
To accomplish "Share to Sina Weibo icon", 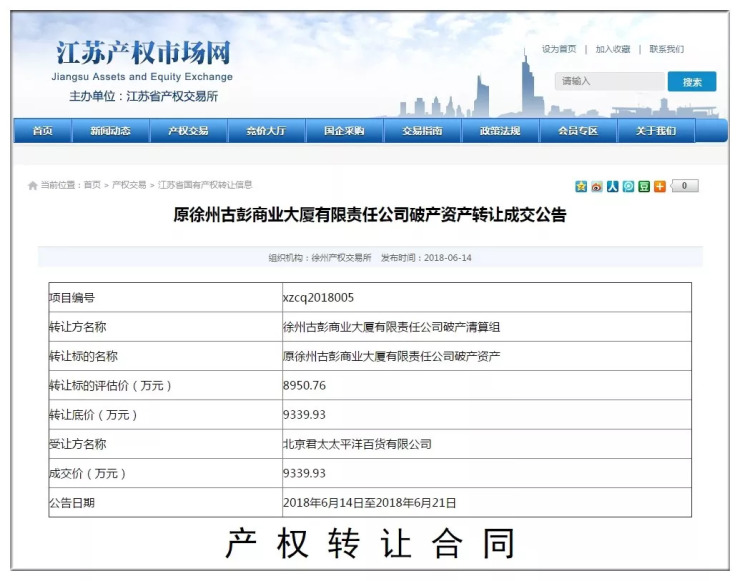I will coord(597,186).
